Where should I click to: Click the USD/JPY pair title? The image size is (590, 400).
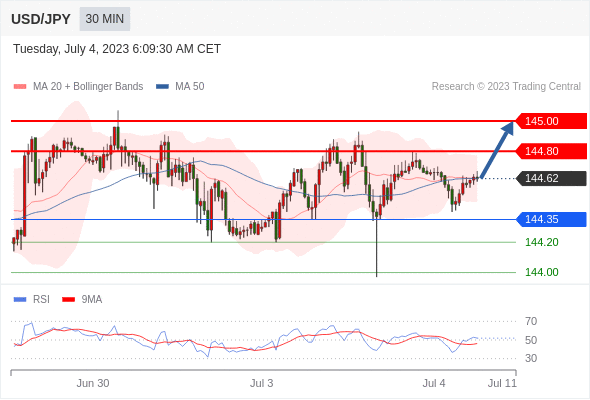point(41,19)
